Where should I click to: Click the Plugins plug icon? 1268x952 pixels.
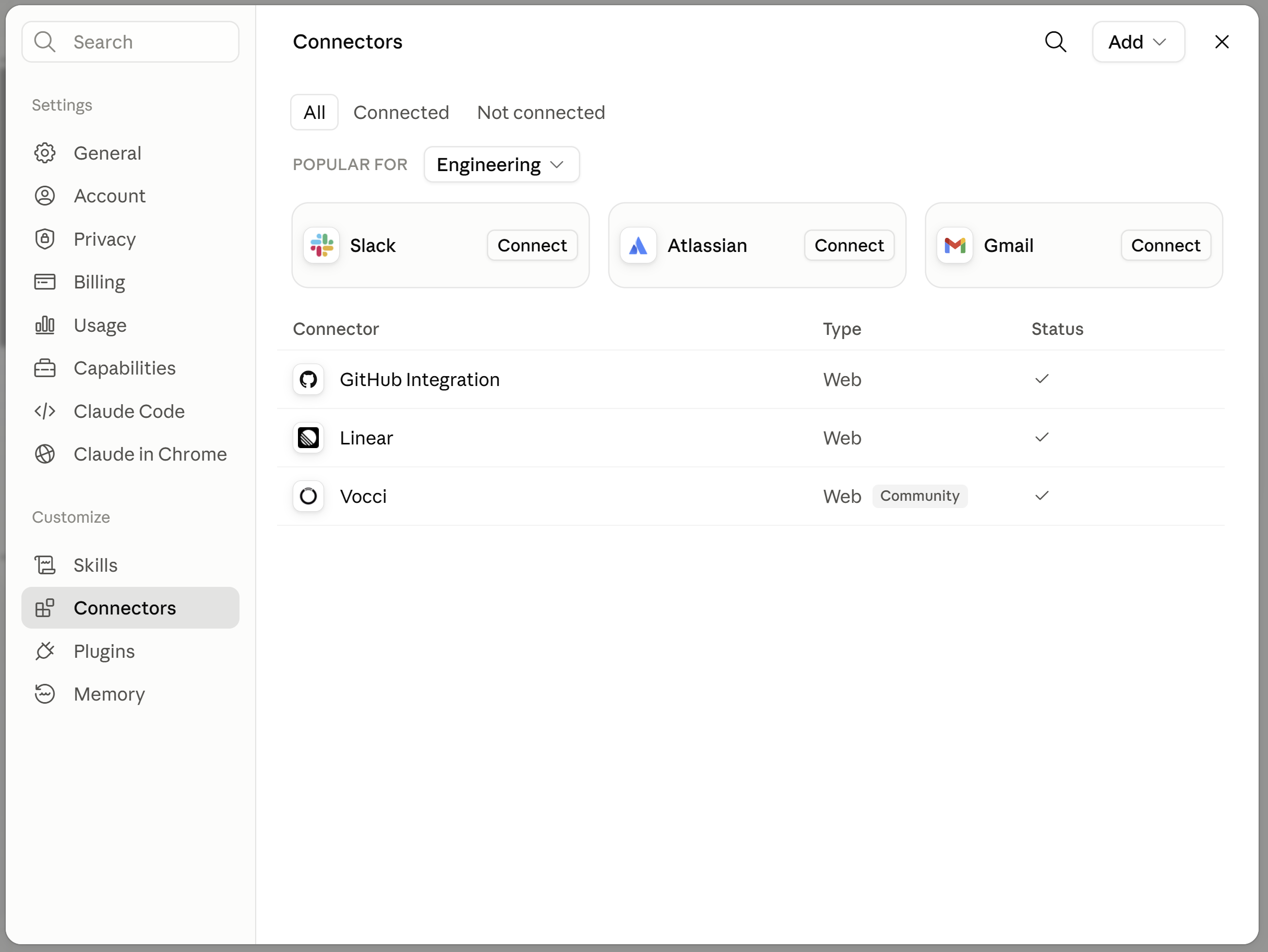pos(45,651)
